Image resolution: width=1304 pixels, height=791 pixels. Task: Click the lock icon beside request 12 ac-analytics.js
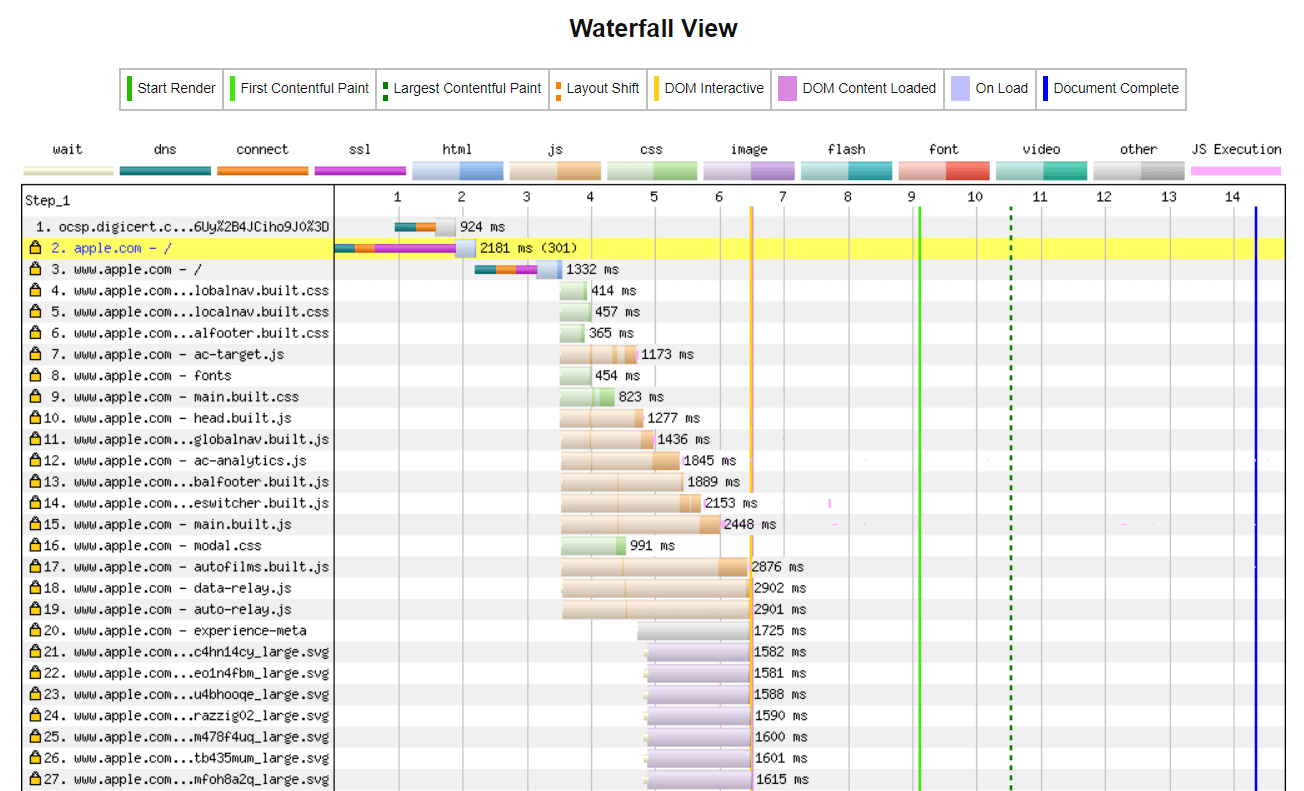35,461
